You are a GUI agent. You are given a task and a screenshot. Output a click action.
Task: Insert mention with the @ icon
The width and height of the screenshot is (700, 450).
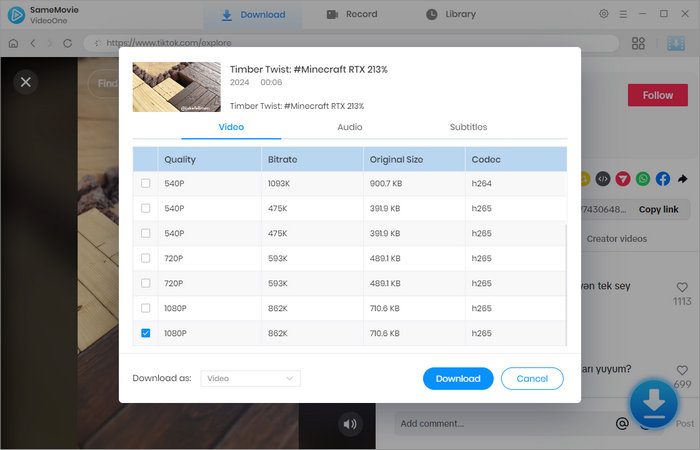click(622, 423)
